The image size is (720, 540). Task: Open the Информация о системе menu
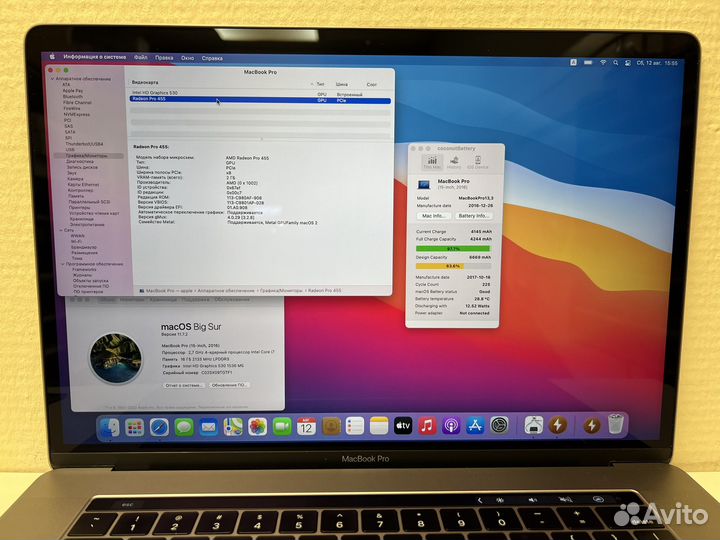click(95, 57)
